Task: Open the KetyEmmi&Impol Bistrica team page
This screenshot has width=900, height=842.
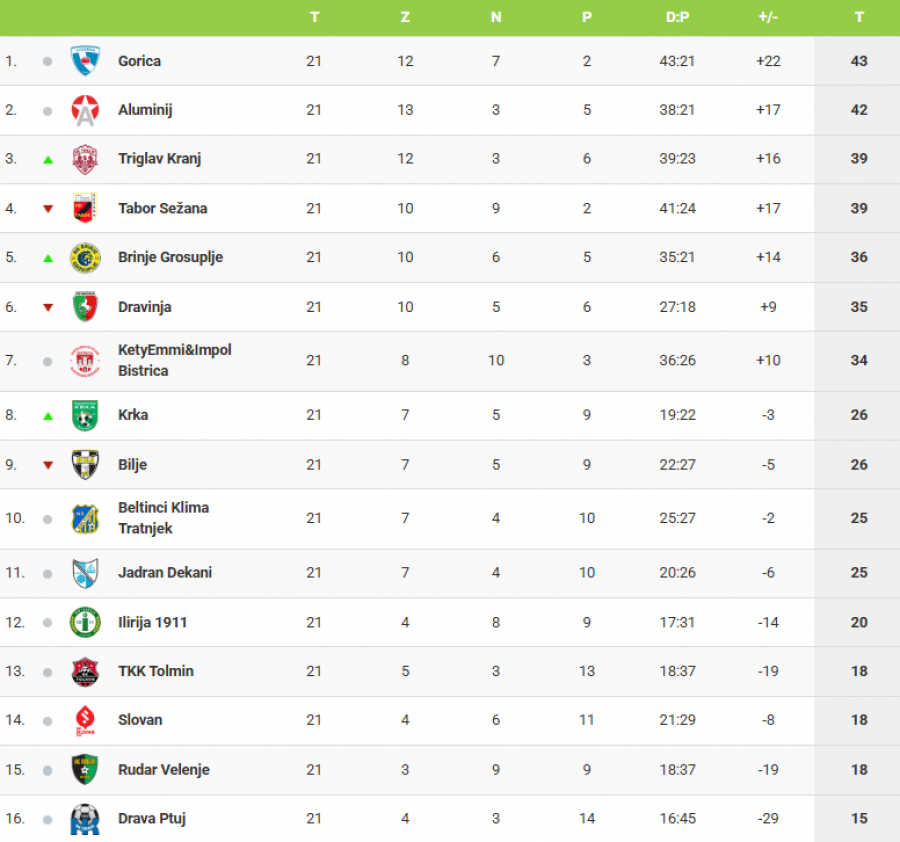Action: pos(174,360)
